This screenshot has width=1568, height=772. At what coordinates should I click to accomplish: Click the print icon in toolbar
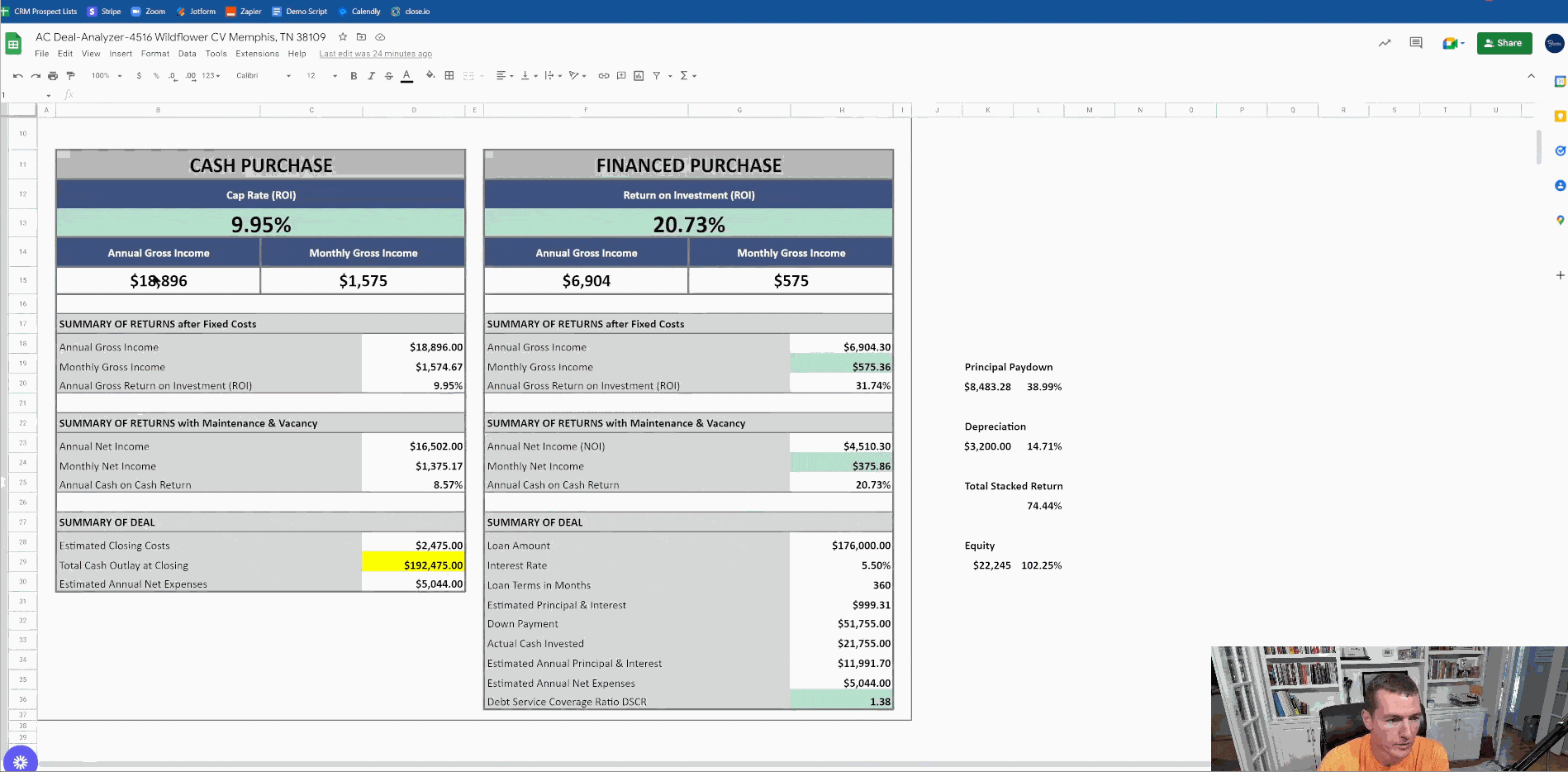(53, 75)
